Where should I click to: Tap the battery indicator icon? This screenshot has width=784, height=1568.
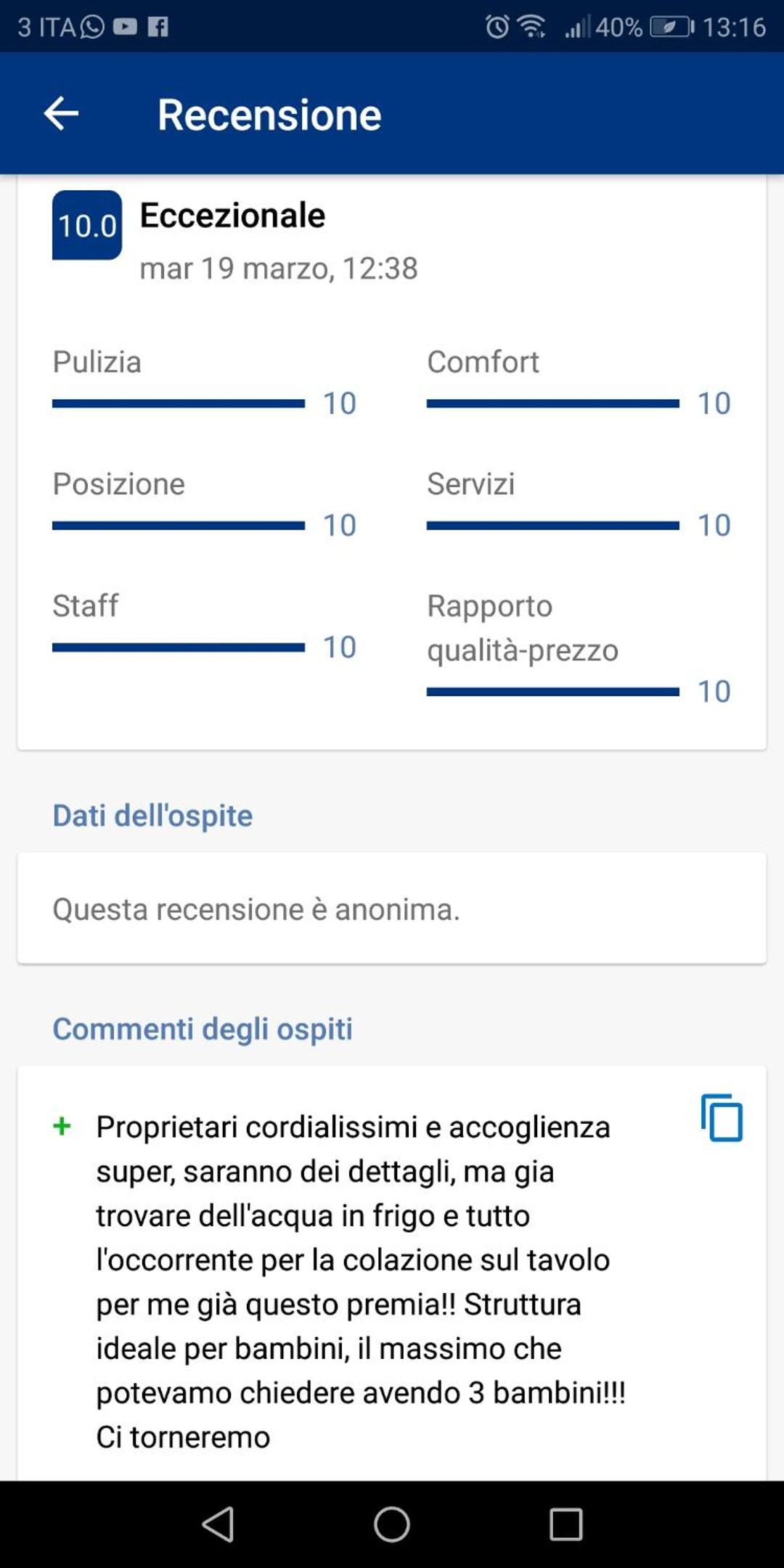coord(672,27)
